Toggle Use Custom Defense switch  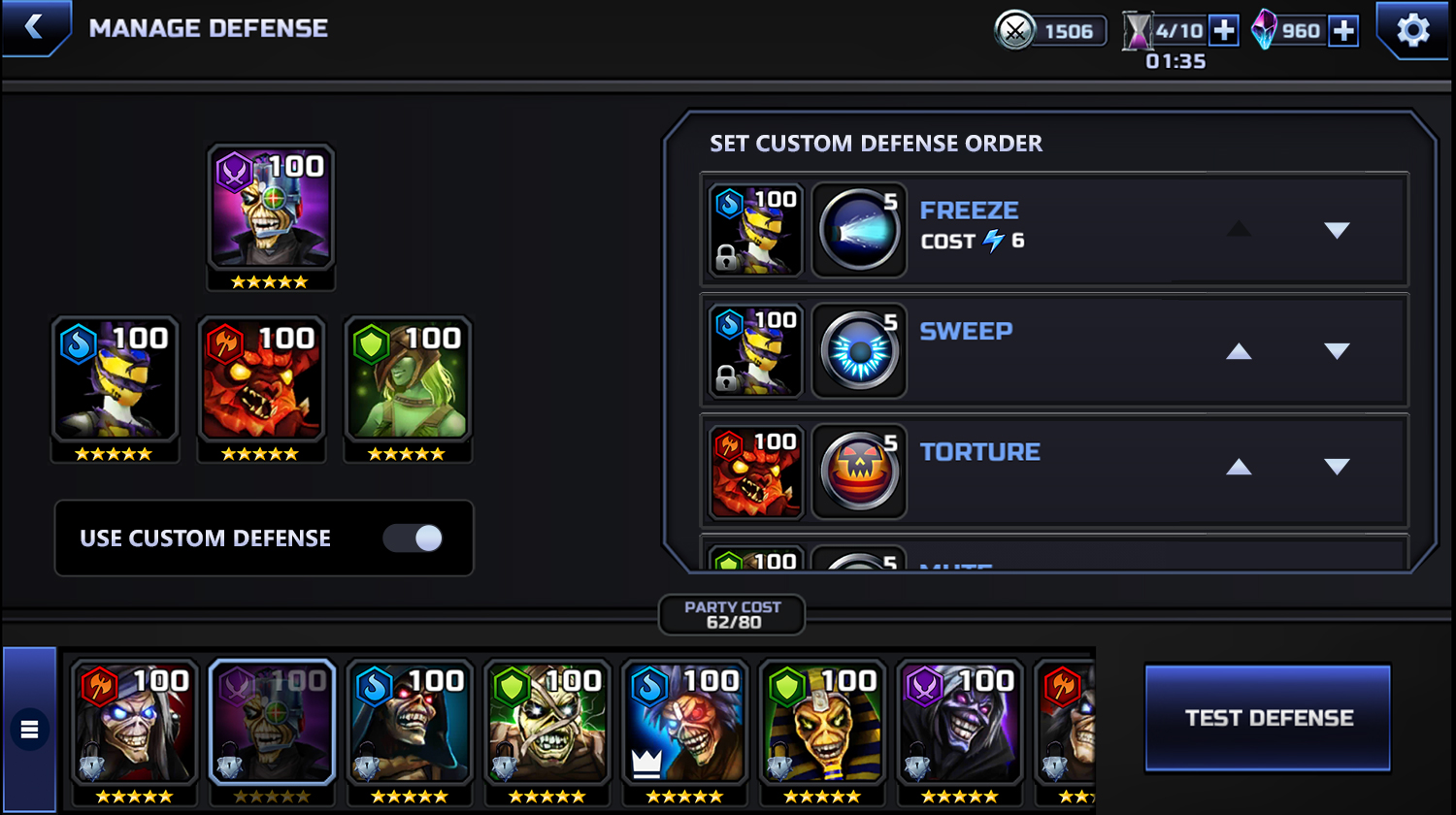click(413, 538)
